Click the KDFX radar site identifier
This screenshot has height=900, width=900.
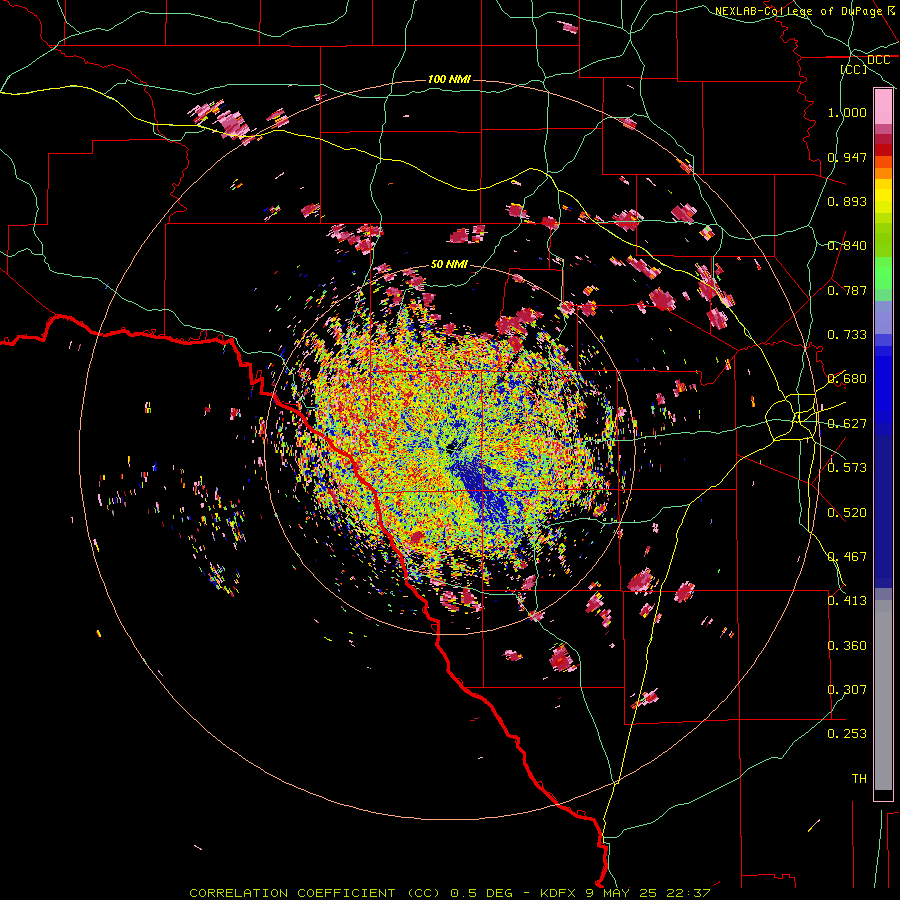click(x=560, y=893)
